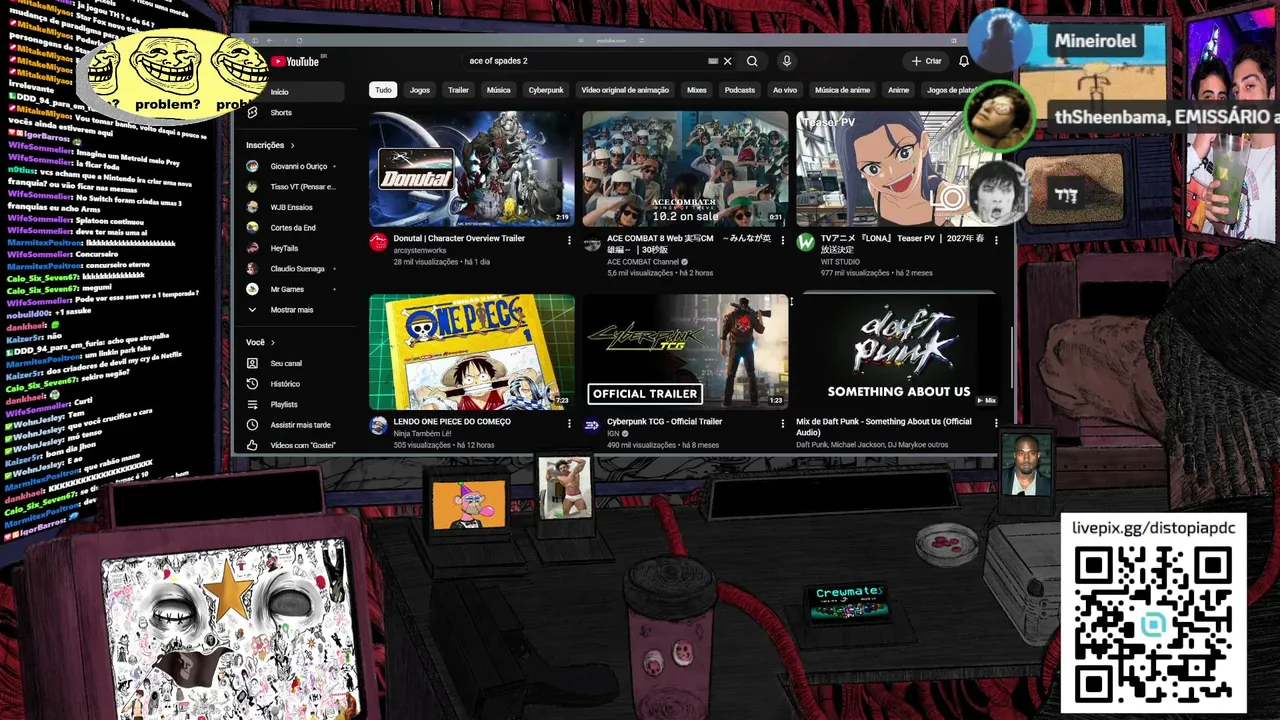1280x720 pixels.
Task: Start voice search with the microphone
Action: click(x=787, y=61)
